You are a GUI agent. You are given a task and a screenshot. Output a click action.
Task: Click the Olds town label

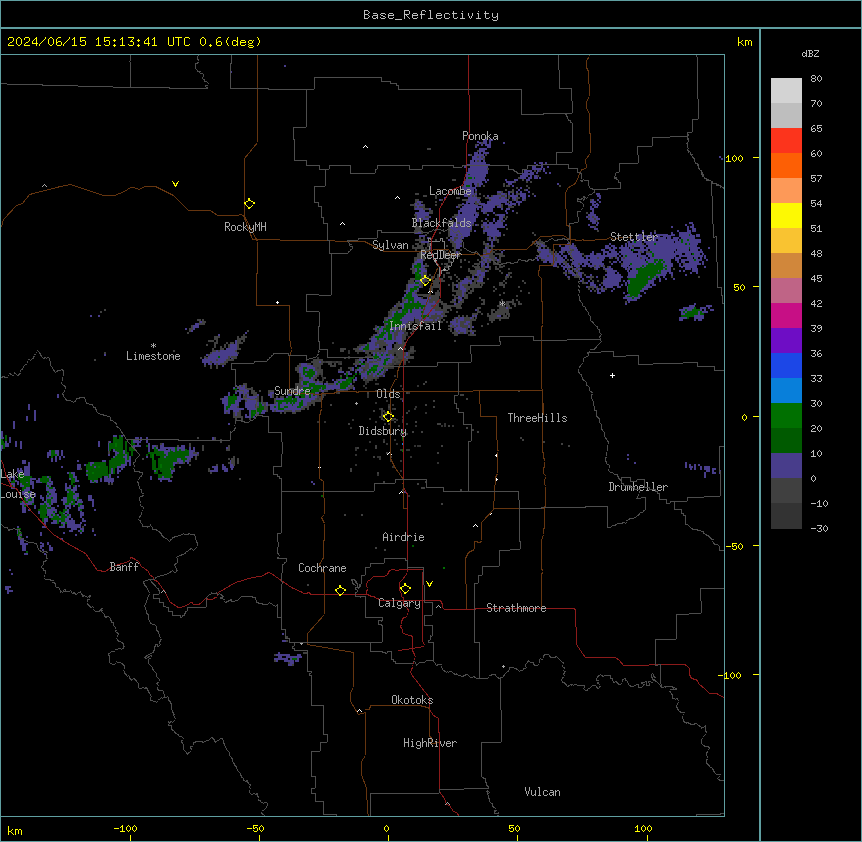388,394
